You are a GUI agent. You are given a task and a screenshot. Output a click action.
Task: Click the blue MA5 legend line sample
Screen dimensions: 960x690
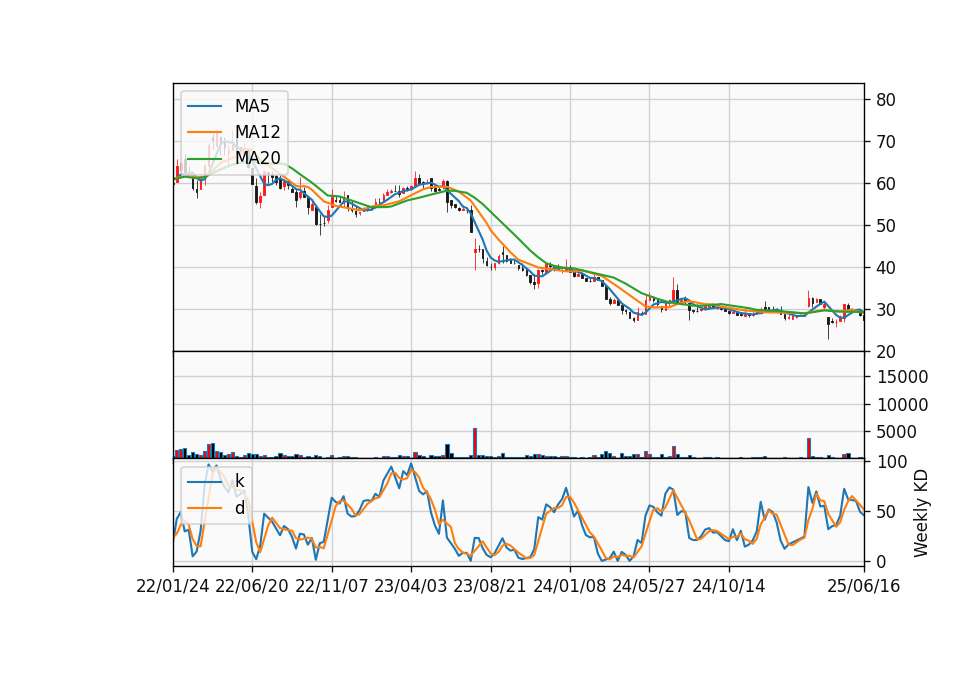[204, 106]
